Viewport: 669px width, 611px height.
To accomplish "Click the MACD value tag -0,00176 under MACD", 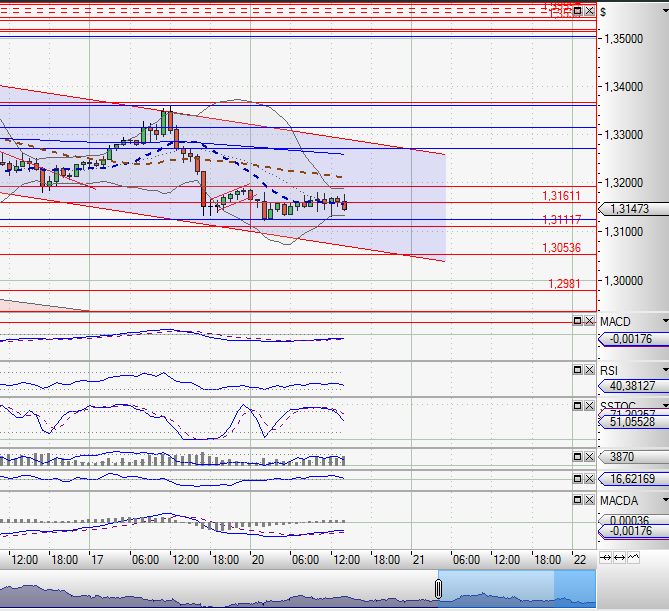I will tap(633, 339).
